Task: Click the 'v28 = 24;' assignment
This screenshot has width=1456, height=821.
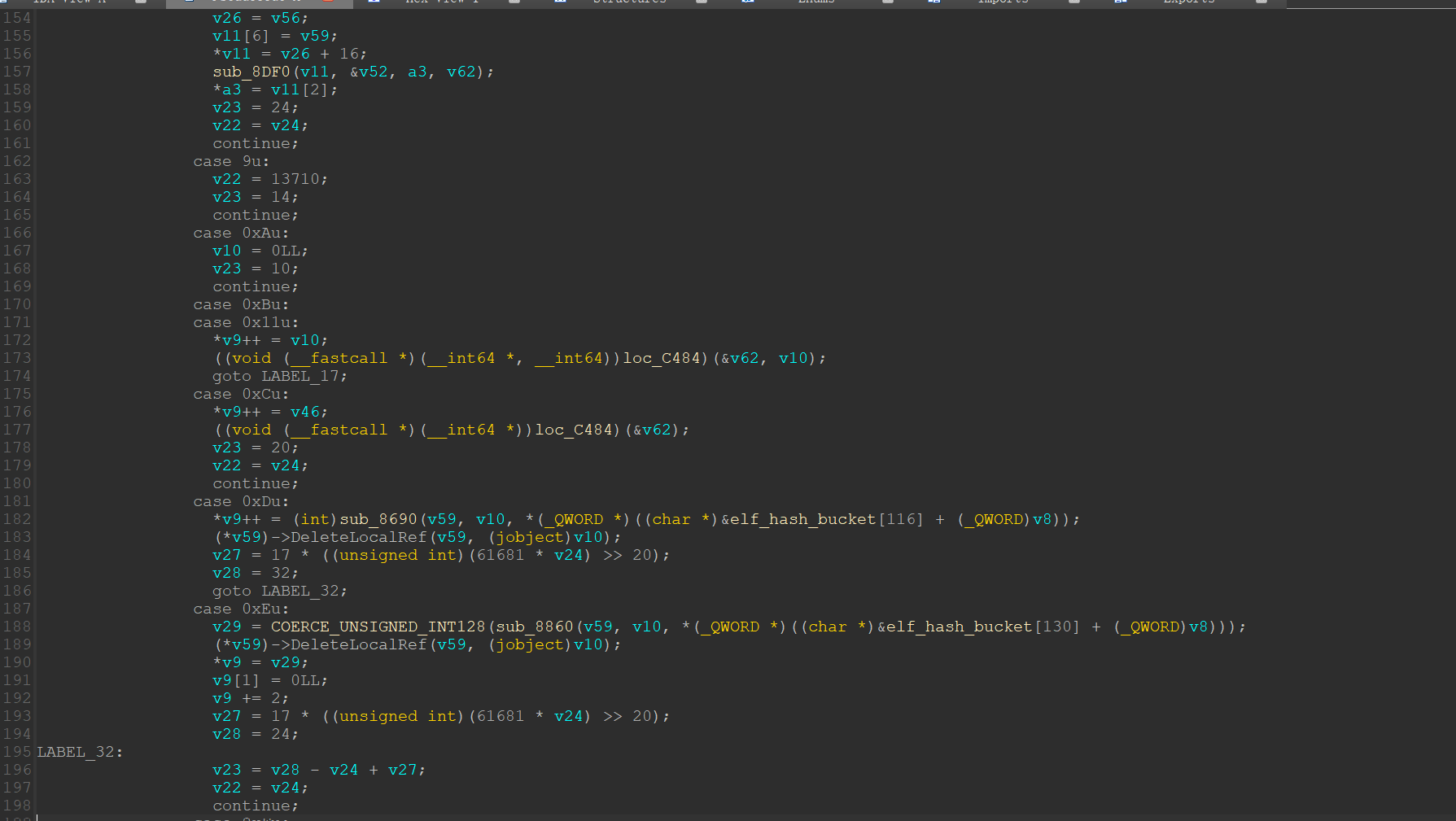Action: tap(256, 734)
